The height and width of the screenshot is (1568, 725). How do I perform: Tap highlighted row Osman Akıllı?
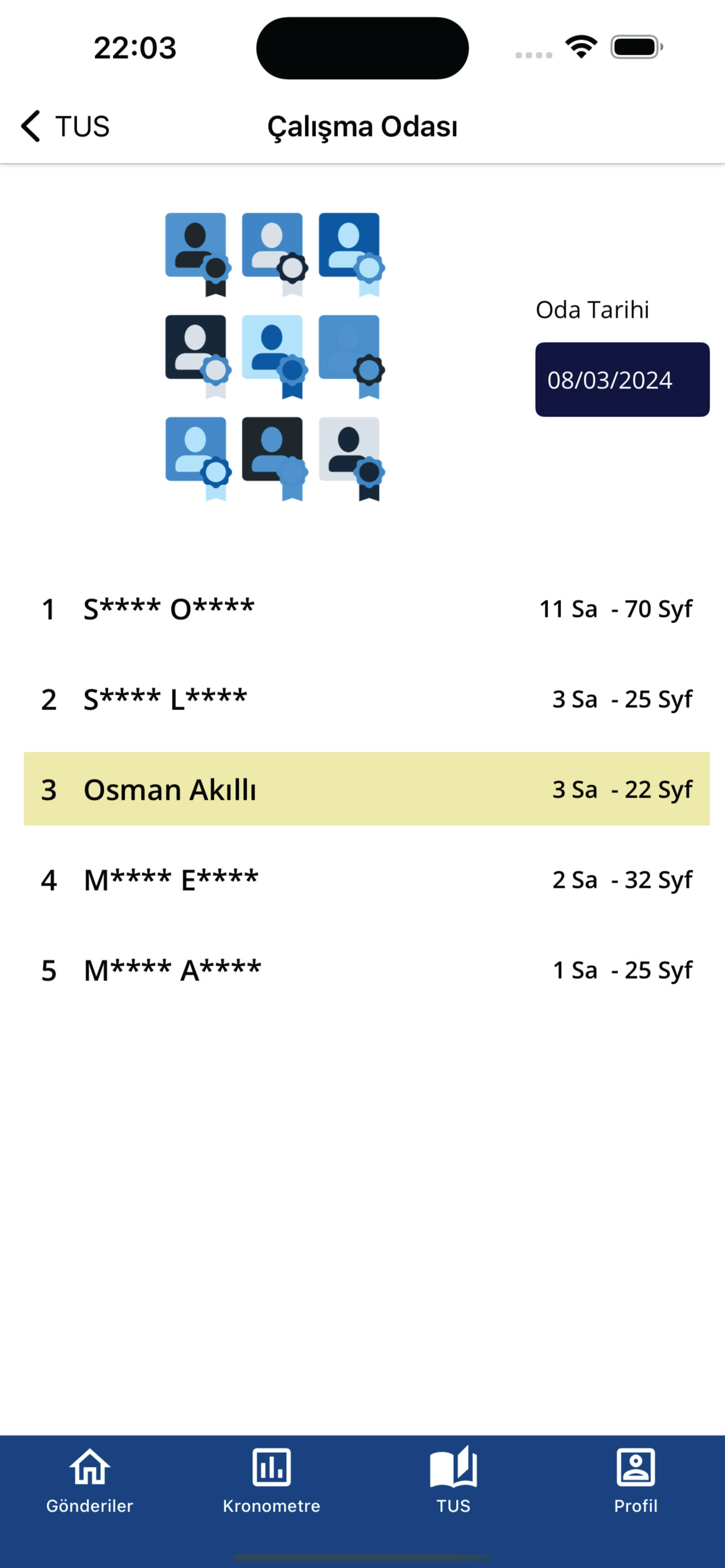pyautogui.click(x=366, y=789)
